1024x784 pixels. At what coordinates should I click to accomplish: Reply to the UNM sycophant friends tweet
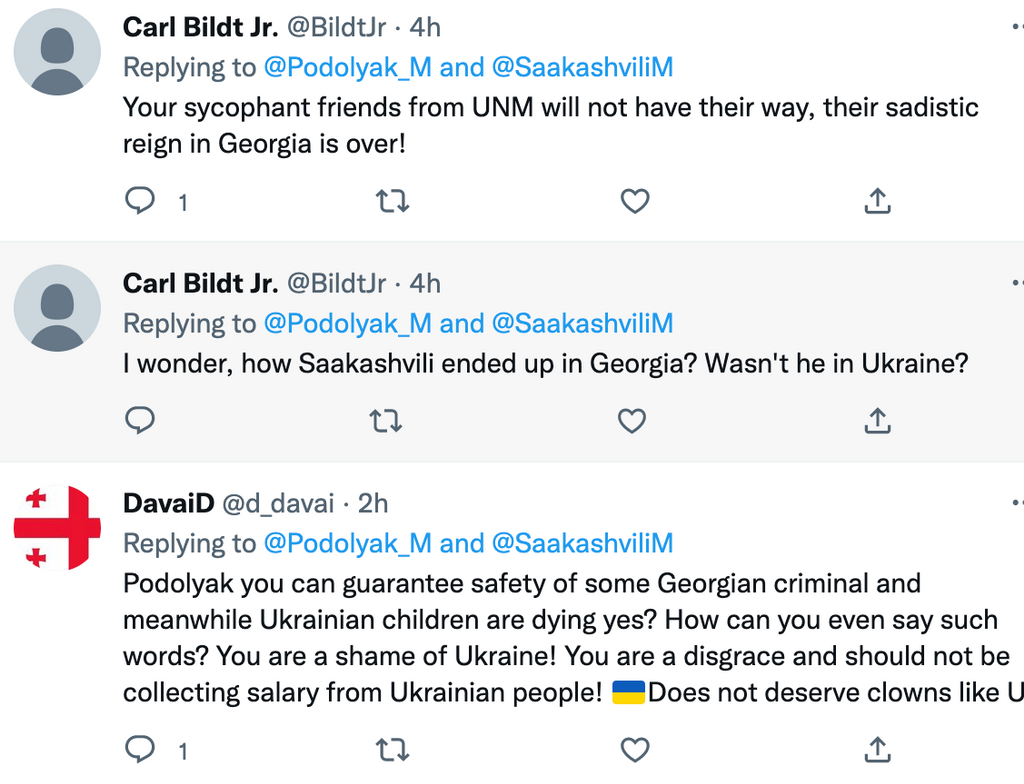pos(140,202)
